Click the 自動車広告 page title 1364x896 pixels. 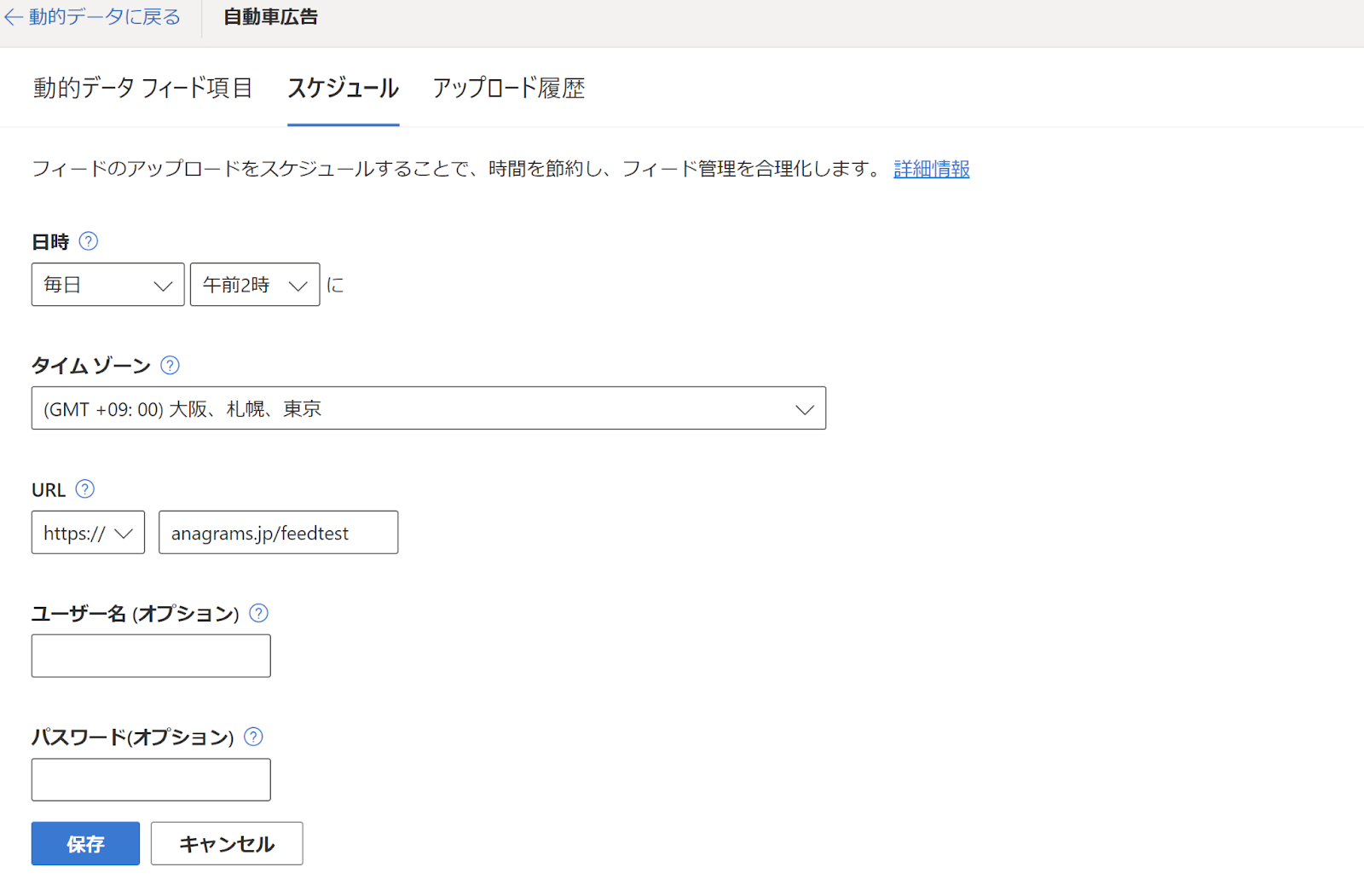click(x=270, y=17)
